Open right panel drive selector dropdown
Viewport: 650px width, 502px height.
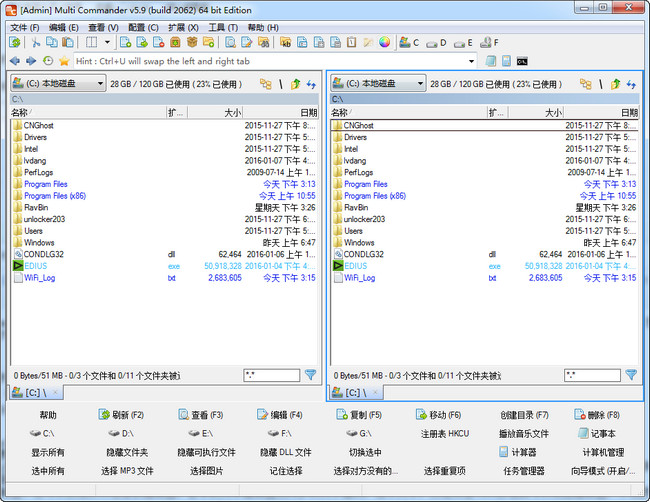(x=378, y=83)
